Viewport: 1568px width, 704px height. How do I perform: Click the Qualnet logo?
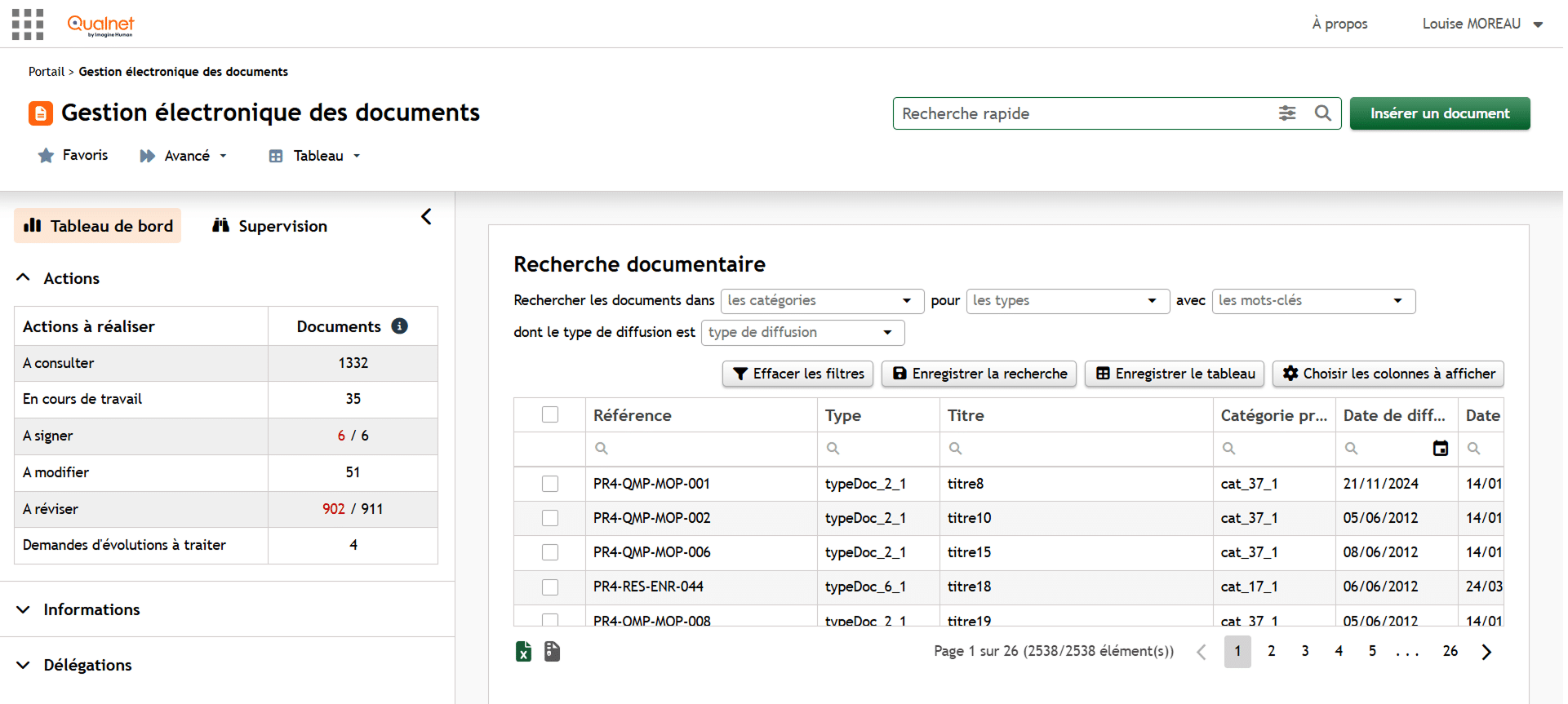pos(100,25)
